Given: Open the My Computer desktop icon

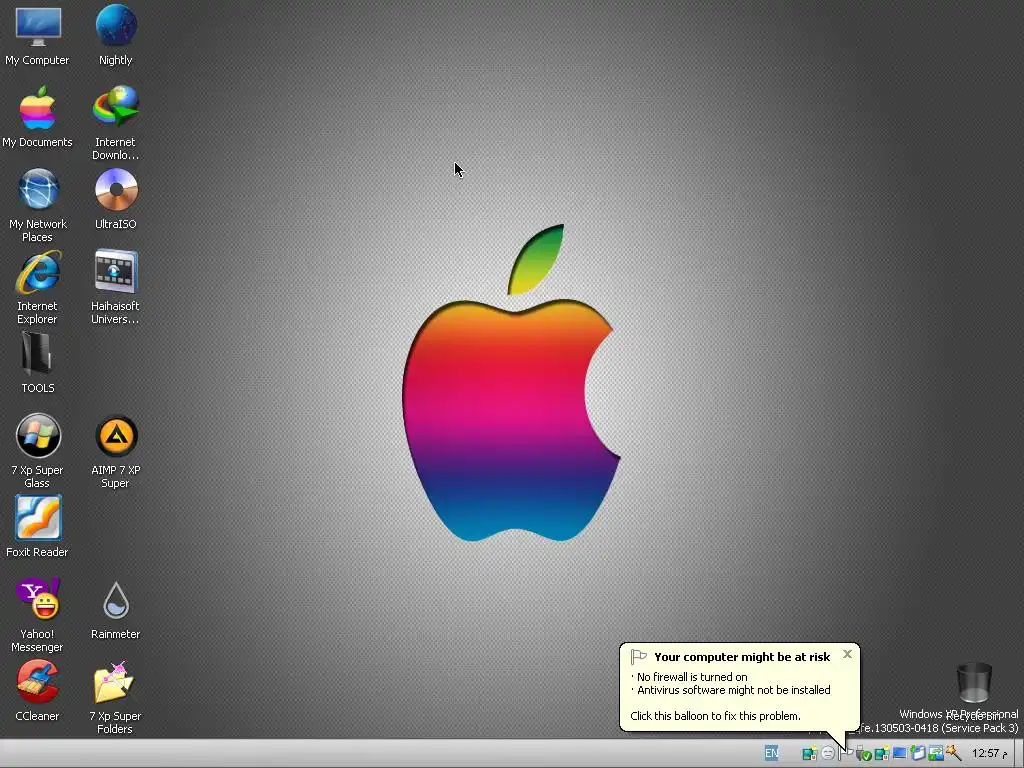Looking at the screenshot, I should tap(37, 37).
